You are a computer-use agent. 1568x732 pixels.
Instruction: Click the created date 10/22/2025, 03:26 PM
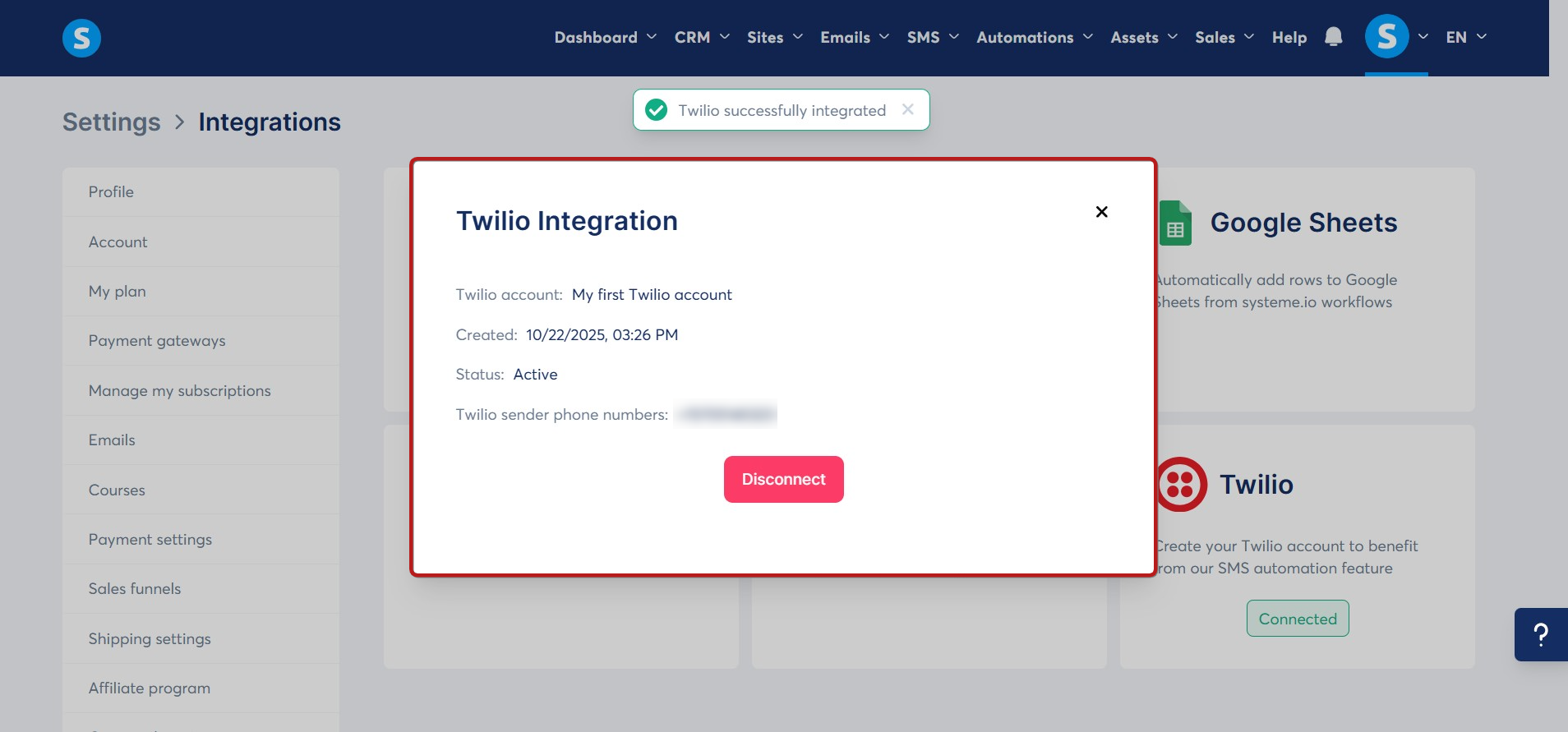[602, 334]
